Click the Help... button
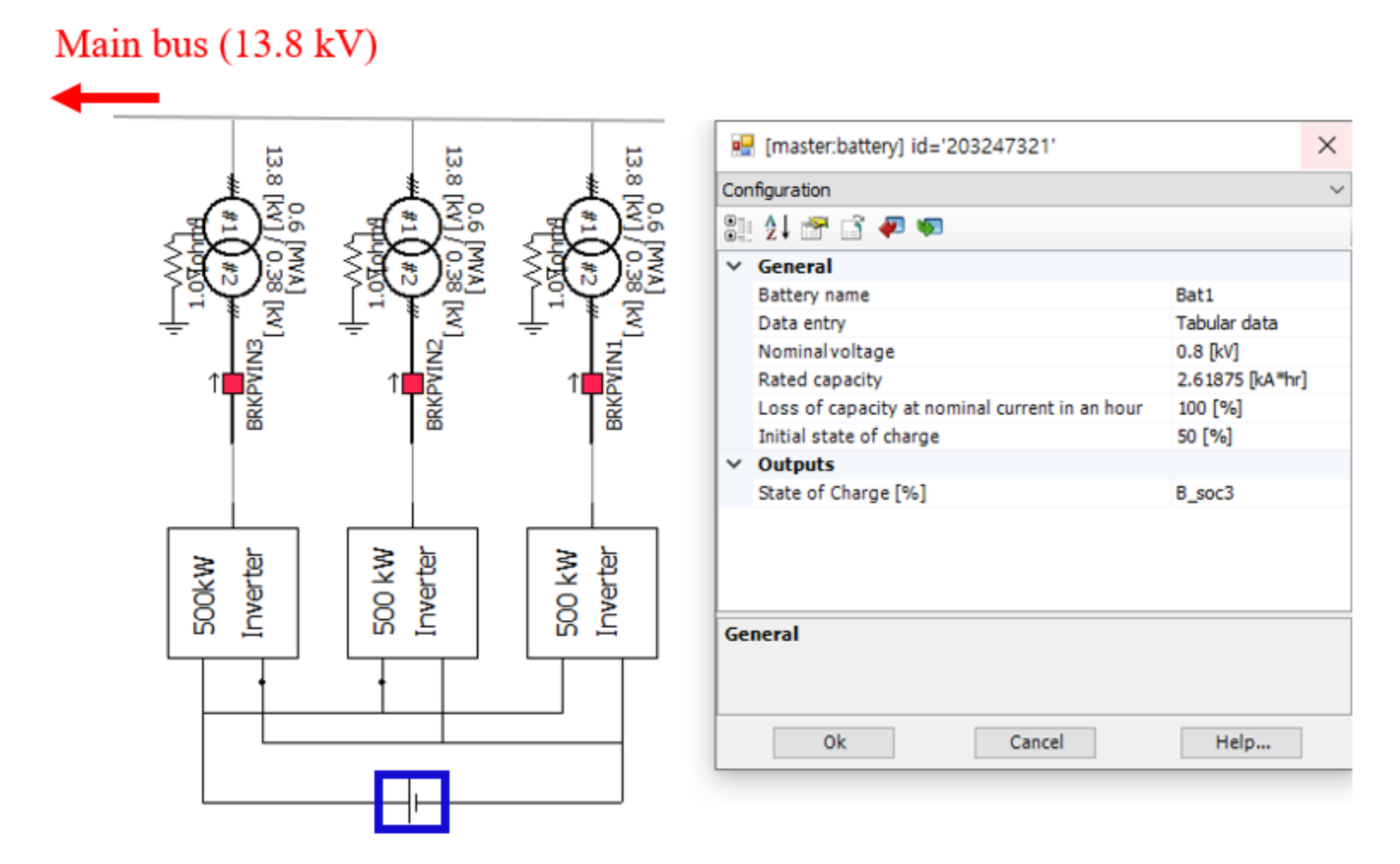Image resolution: width=1400 pixels, height=864 pixels. click(x=1241, y=742)
